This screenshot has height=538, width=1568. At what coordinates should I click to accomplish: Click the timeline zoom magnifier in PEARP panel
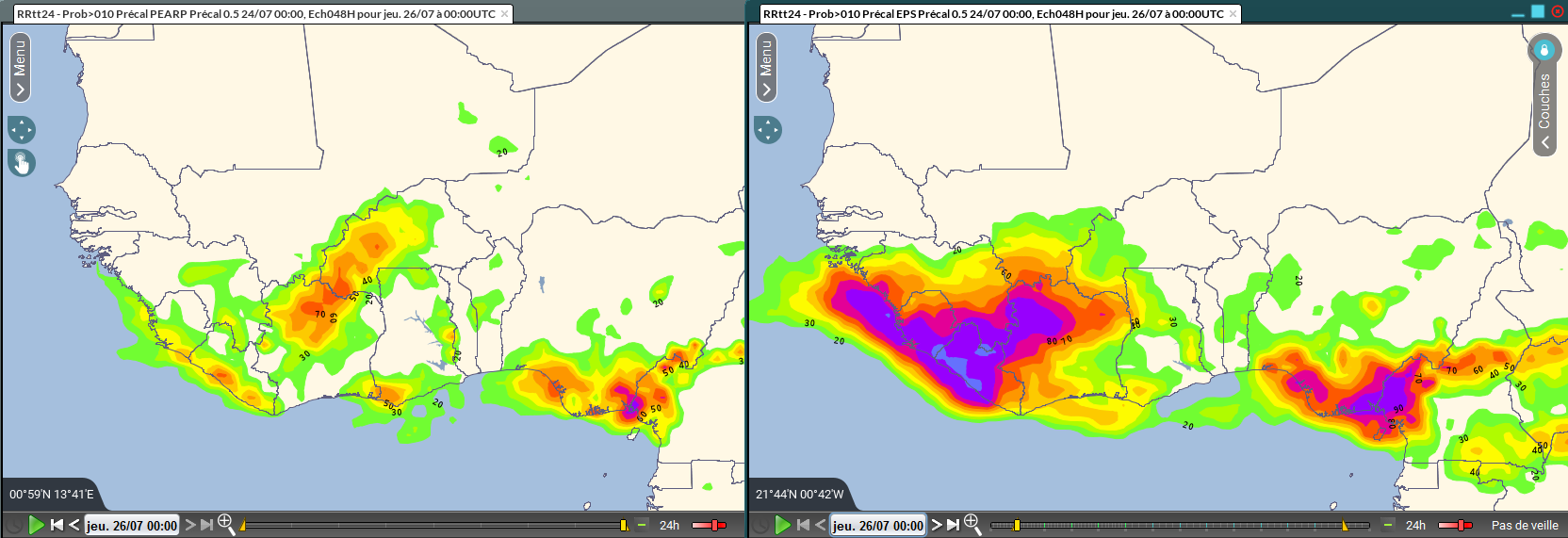(226, 524)
